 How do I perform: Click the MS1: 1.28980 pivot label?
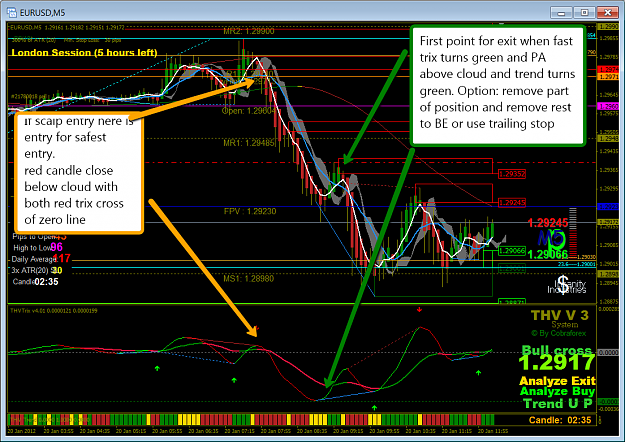click(249, 279)
